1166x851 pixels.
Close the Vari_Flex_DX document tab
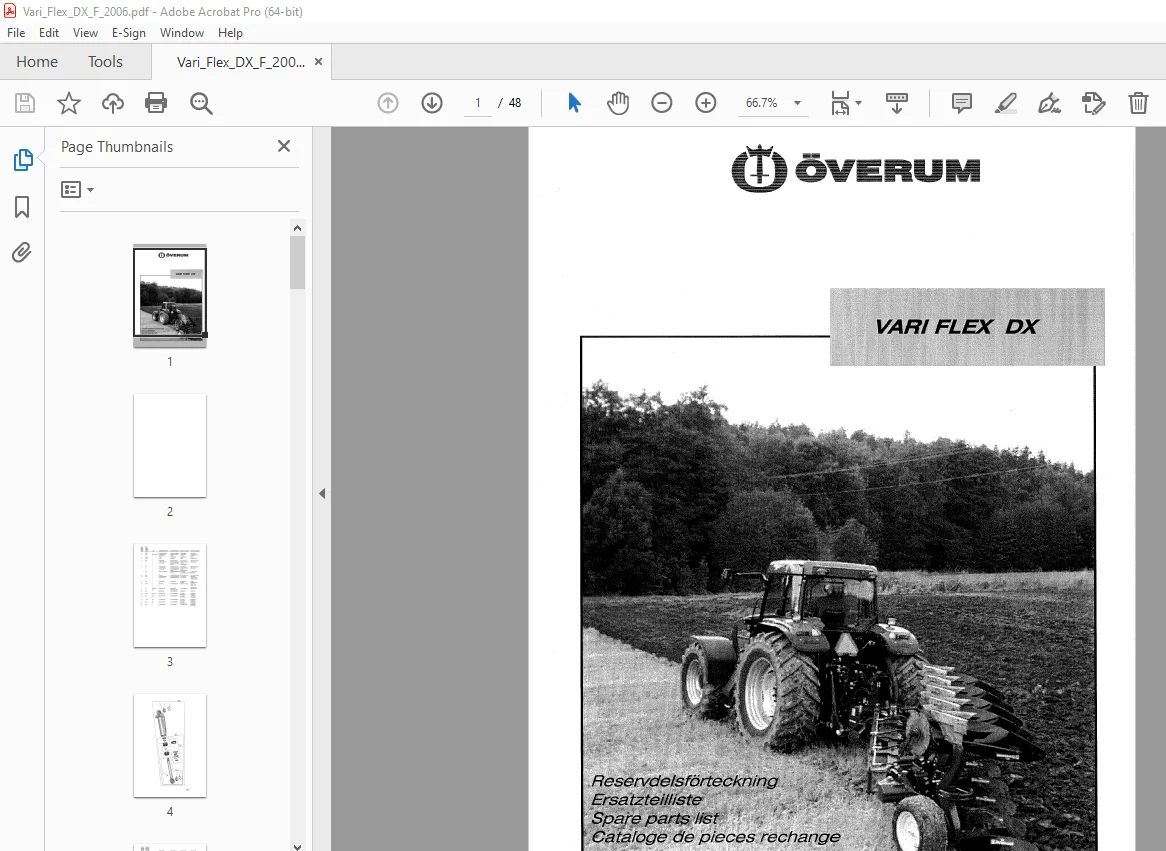(x=318, y=62)
